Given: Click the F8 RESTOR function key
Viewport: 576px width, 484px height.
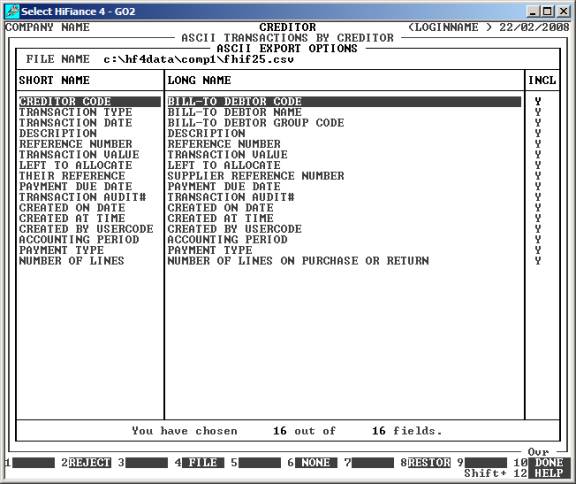Looking at the screenshot, I should [429, 462].
